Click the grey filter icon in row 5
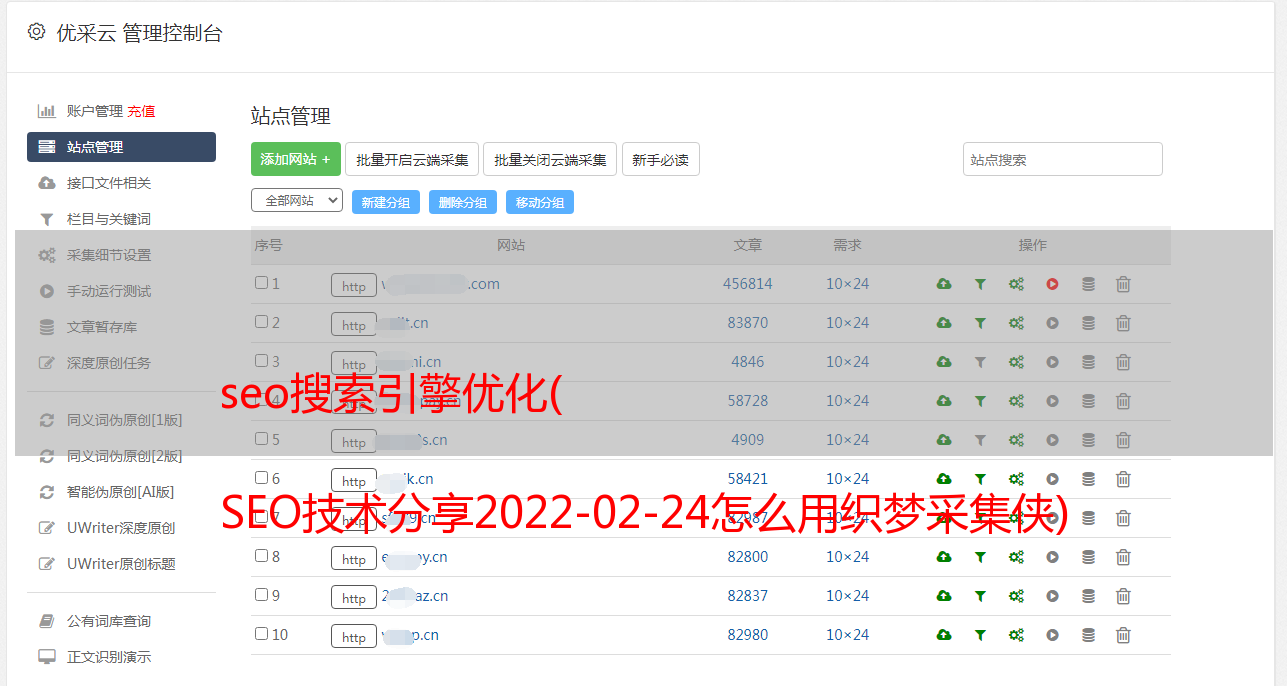1287x686 pixels. 980,440
